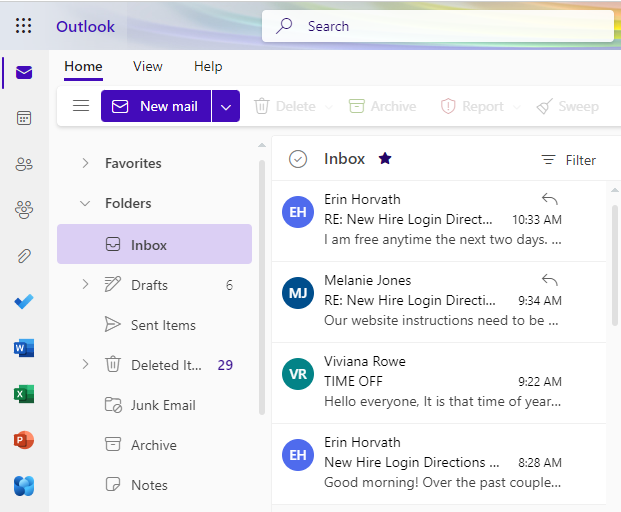Open the Groups icon
Image resolution: width=621 pixels, height=512 pixels.
[24, 209]
